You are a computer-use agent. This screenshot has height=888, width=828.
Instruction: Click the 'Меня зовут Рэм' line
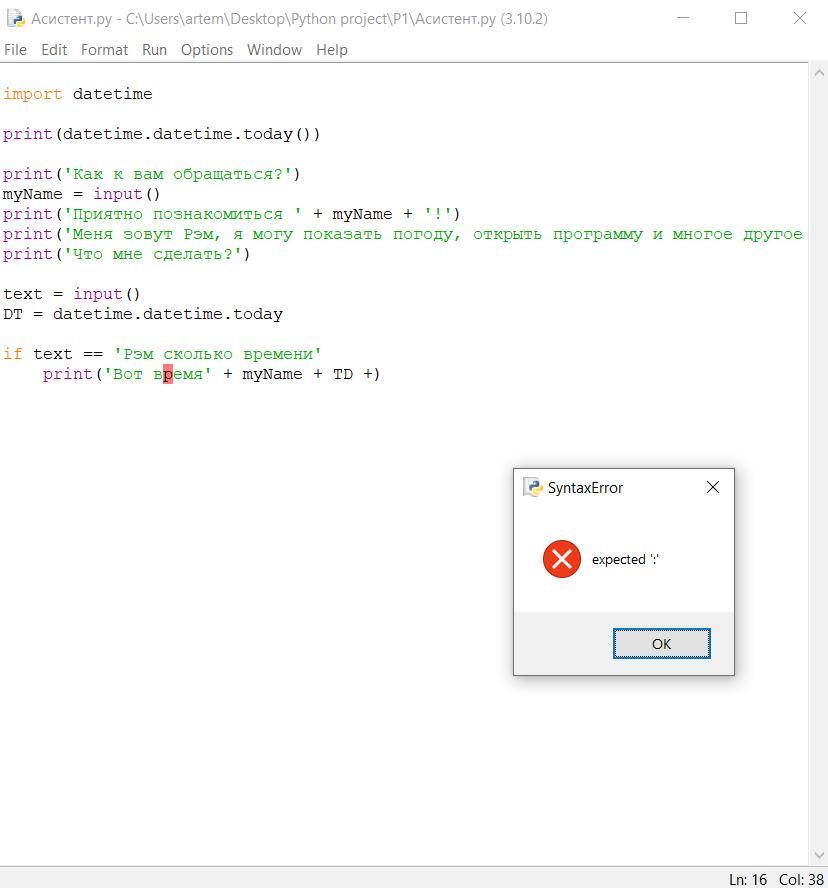tap(403, 234)
